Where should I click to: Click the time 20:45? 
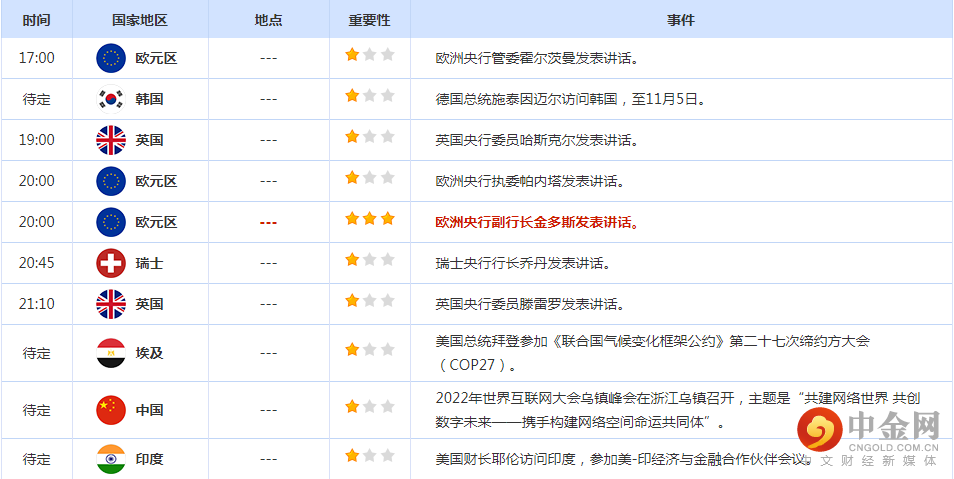[37, 263]
